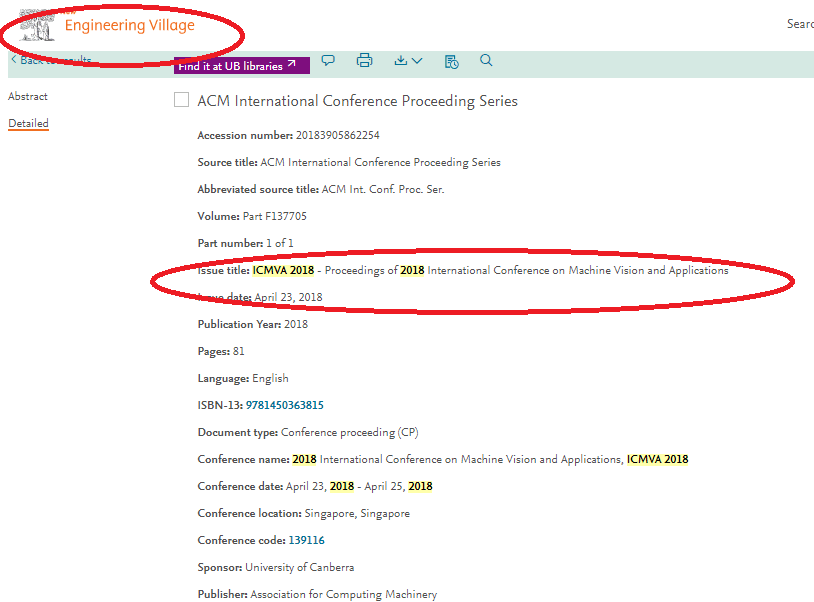Click the Search menu in top right
The image size is (814, 602).
click(800, 24)
